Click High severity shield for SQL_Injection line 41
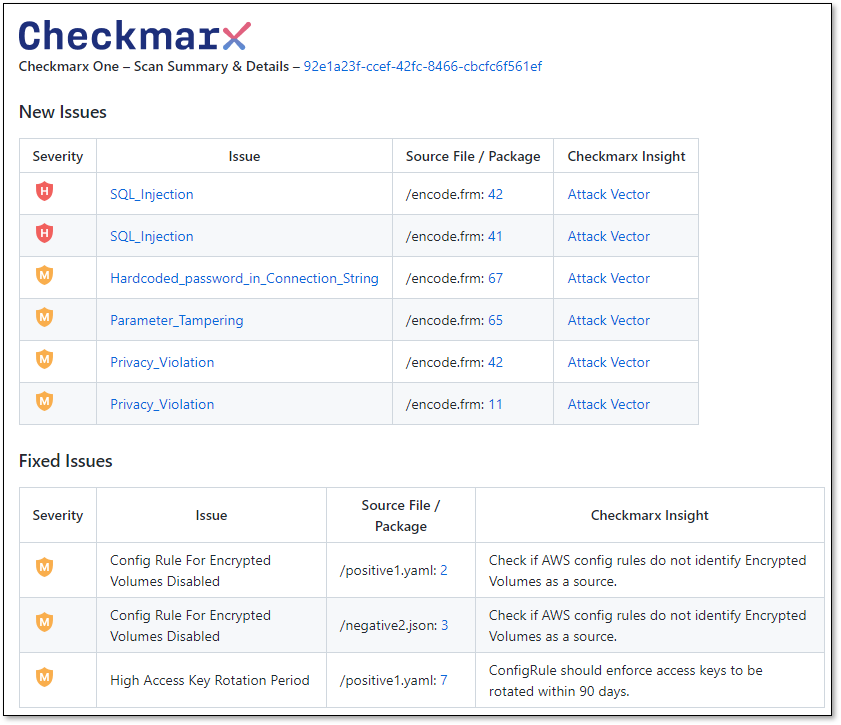The image size is (841, 725). (x=45, y=233)
